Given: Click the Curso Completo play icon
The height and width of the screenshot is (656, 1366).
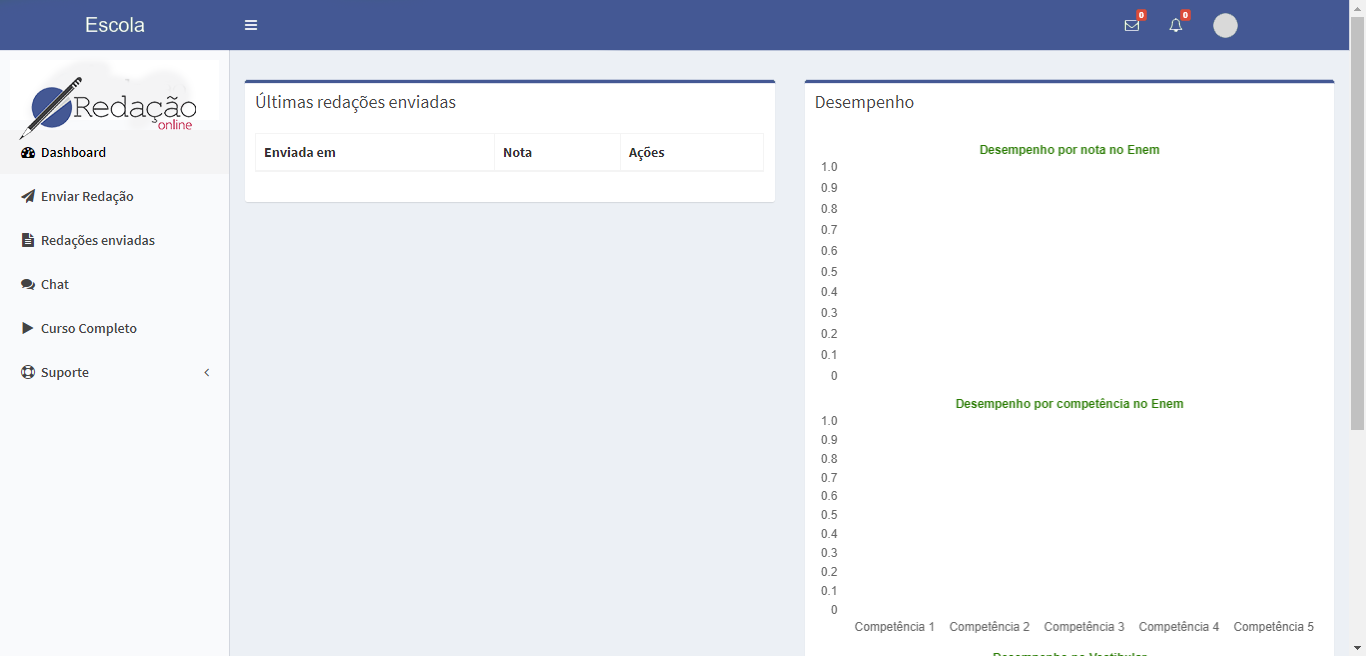Looking at the screenshot, I should click(28, 328).
